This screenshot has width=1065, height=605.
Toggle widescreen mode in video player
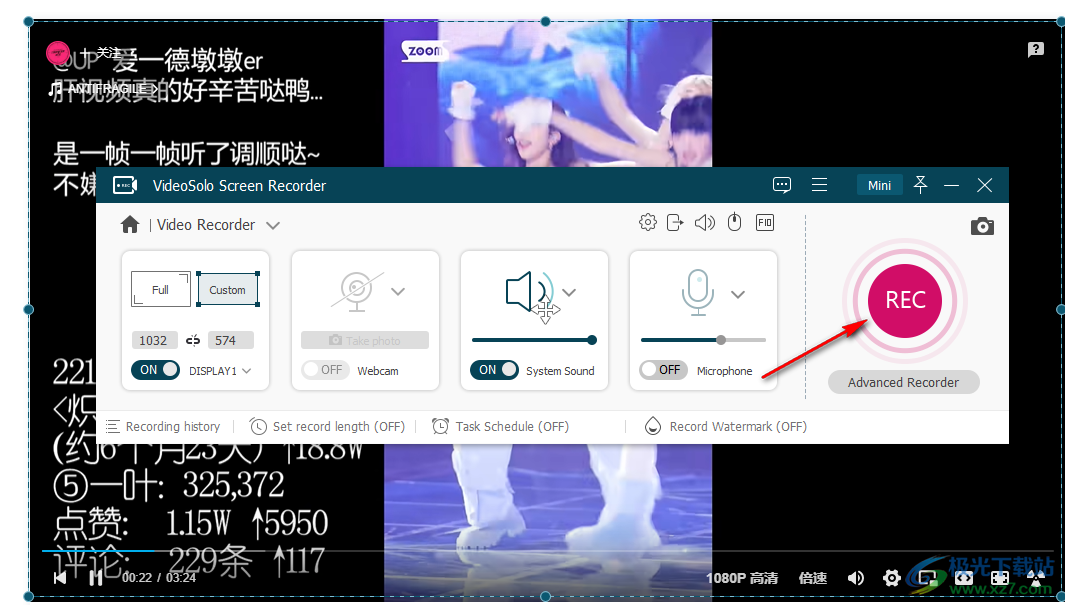[x=964, y=578]
